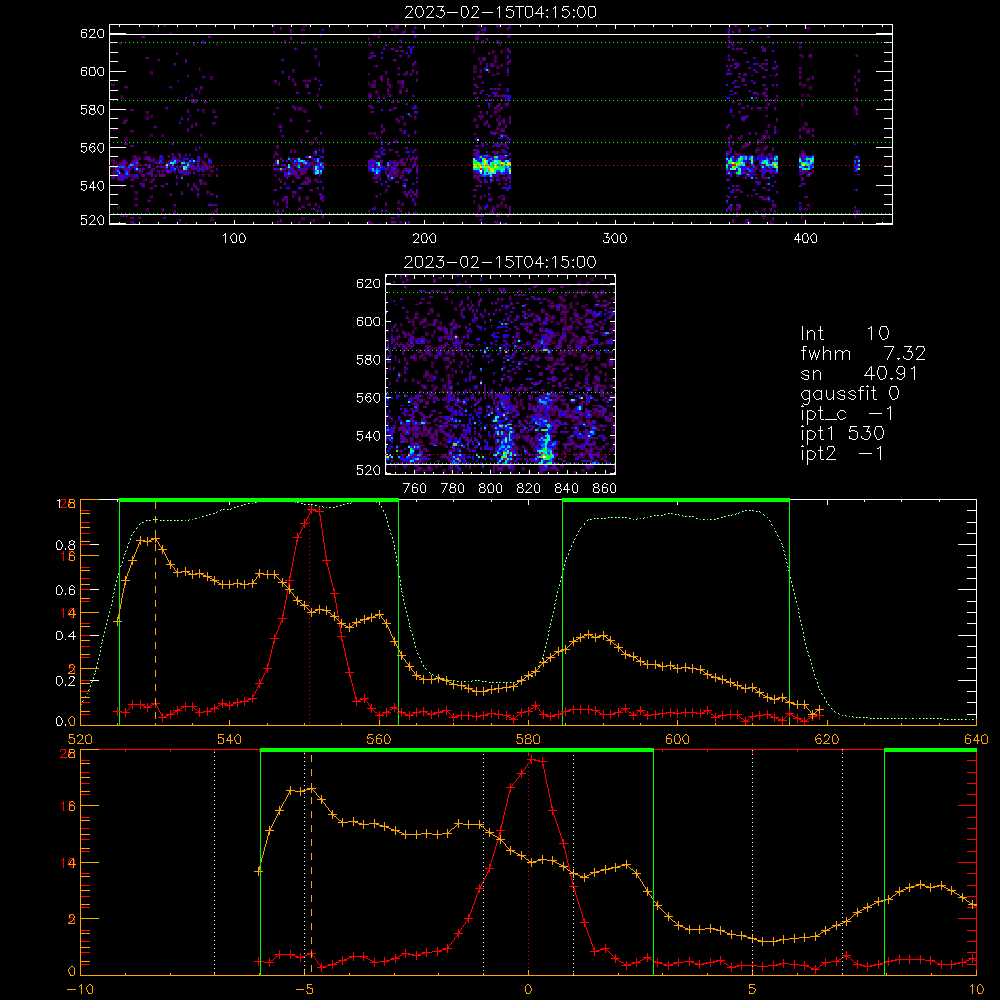Screen dimensions: 1000x1000
Task: Click x-axis label 860 of middle image
Action: click(x=605, y=489)
